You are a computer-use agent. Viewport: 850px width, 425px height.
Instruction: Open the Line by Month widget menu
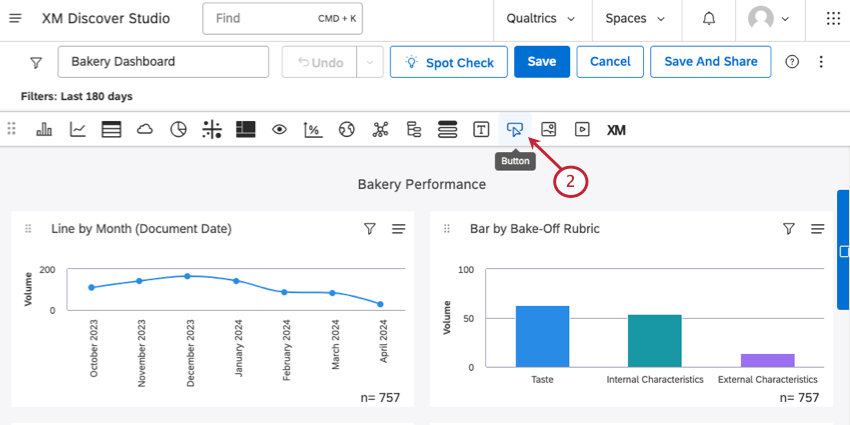(x=398, y=229)
